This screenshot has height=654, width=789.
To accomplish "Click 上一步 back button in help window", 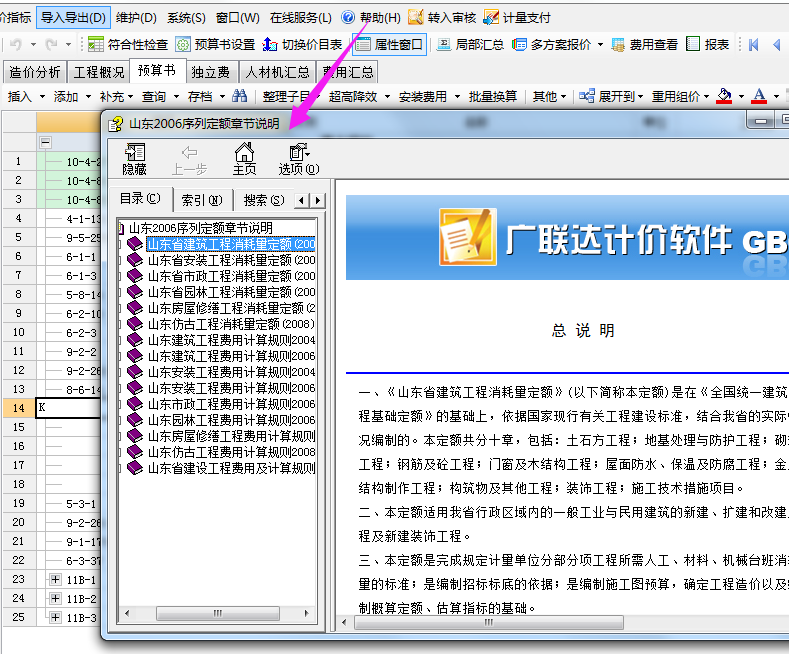I will (189, 159).
